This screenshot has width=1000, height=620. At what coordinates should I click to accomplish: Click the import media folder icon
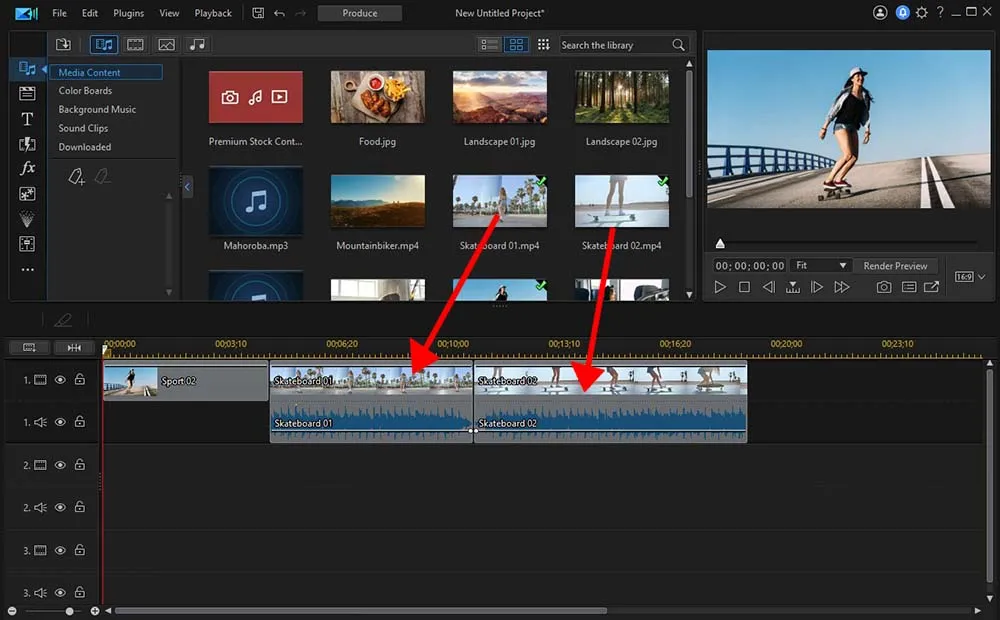(63, 45)
